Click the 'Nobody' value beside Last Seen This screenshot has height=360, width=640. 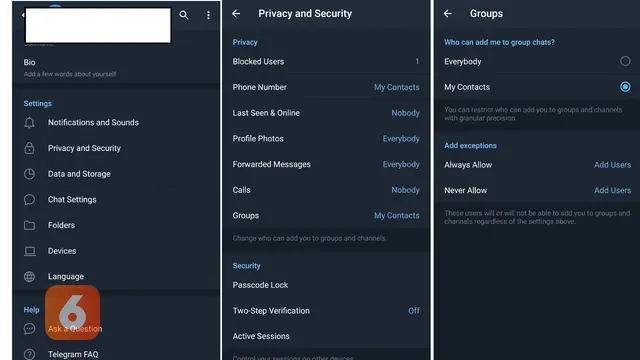click(405, 113)
